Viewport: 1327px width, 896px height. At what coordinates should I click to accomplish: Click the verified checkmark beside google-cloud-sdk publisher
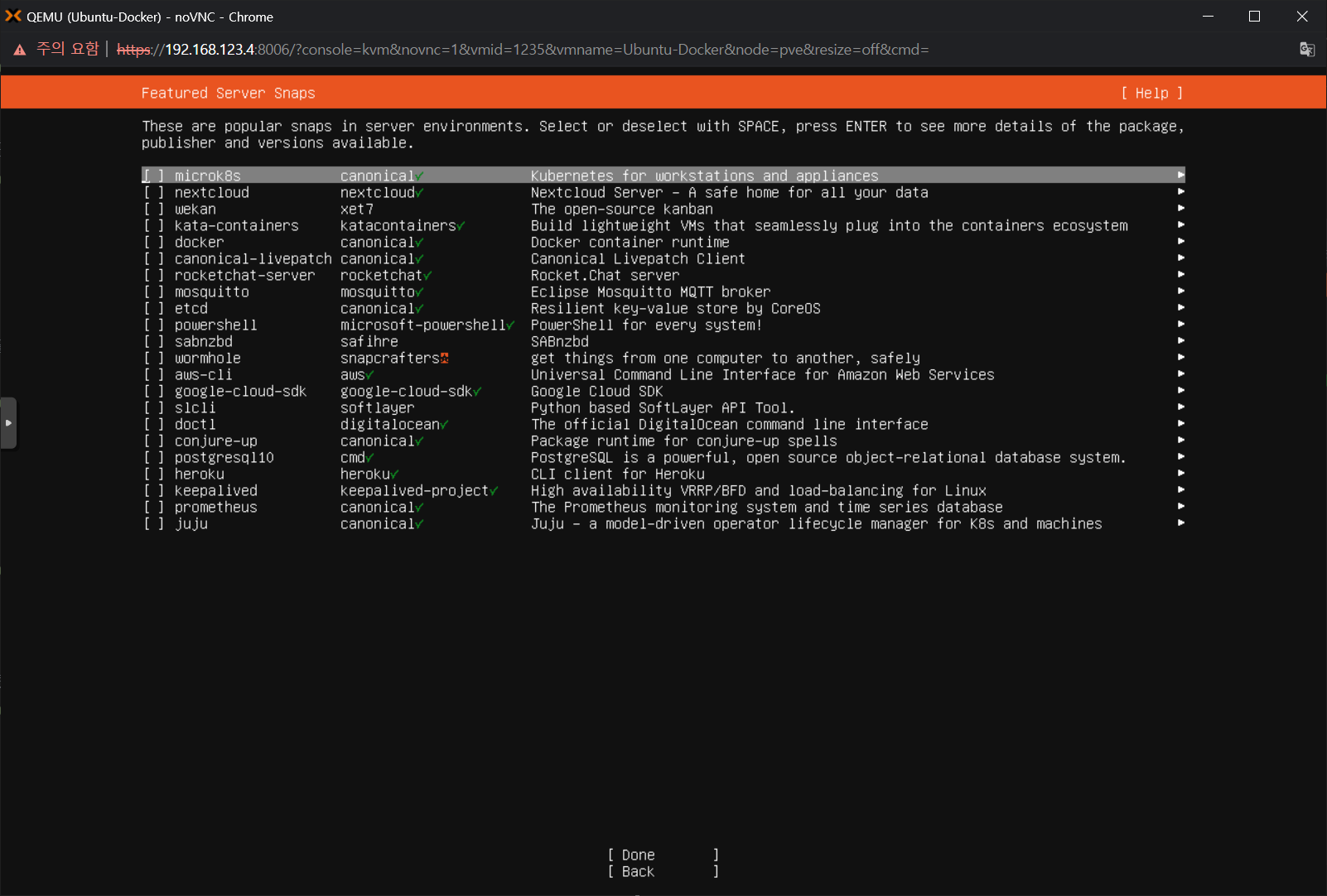(477, 392)
